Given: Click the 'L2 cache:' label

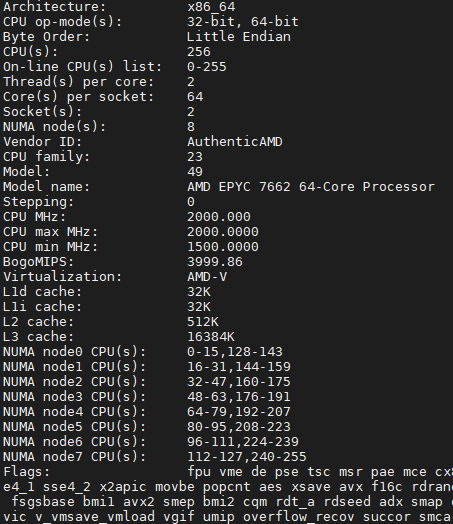Looking at the screenshot, I should coord(38,322).
